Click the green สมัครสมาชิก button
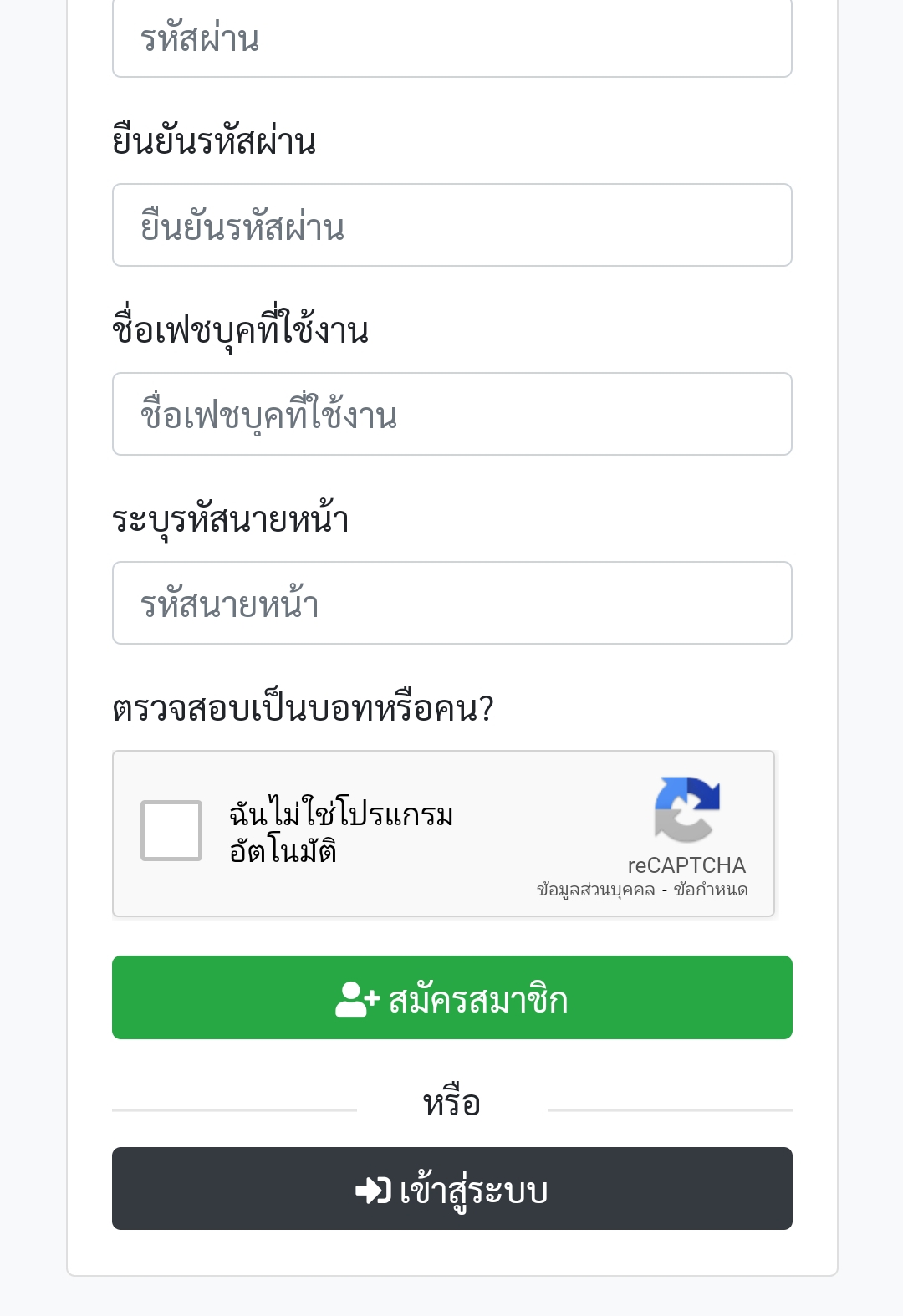 pos(452,997)
